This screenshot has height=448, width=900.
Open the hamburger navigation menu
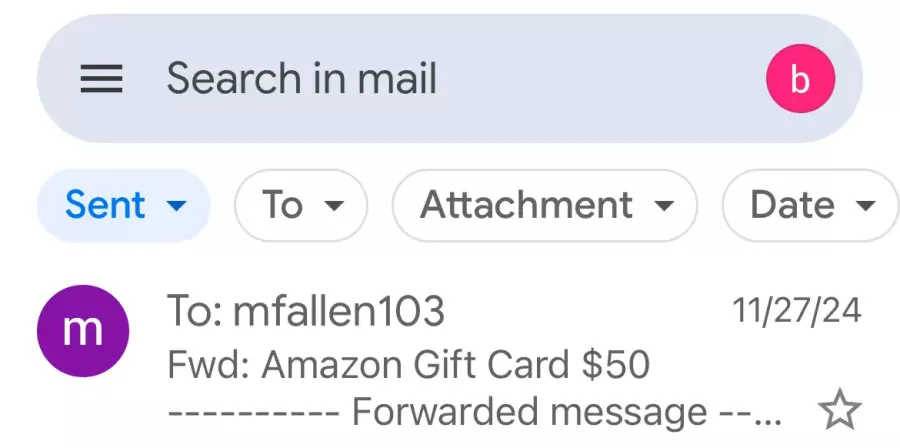tap(101, 79)
